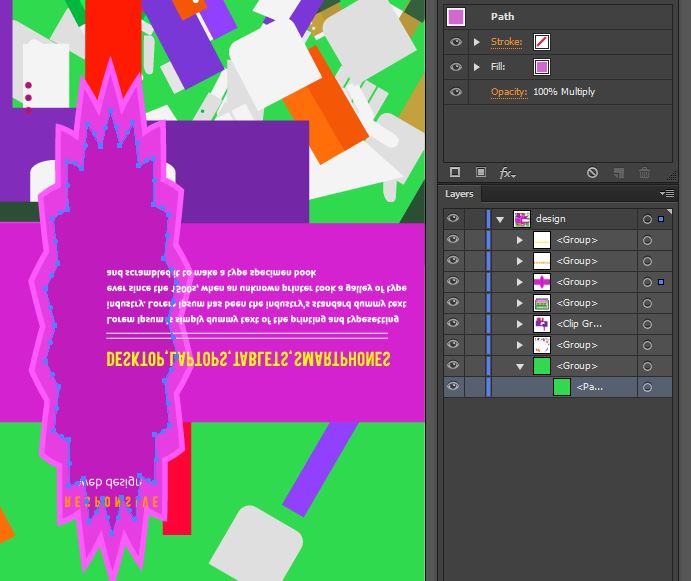This screenshot has height=581, width=691.
Task: Expand the Stroke attribute disclosure triangle
Action: tap(477, 42)
